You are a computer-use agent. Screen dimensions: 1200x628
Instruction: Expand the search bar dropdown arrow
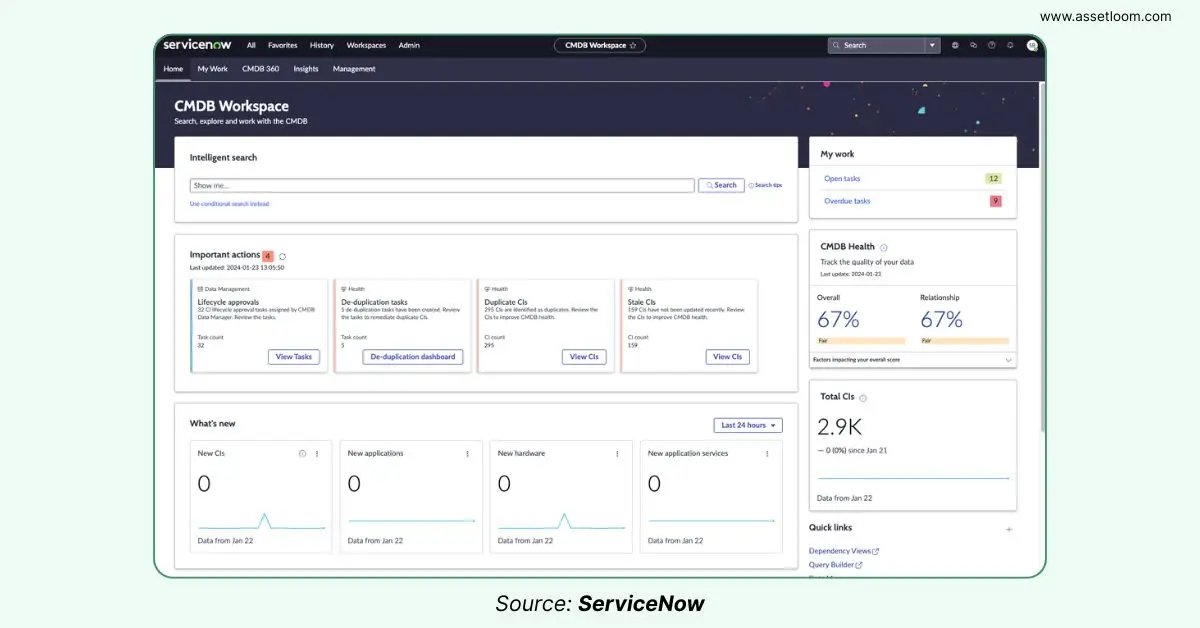[x=932, y=45]
